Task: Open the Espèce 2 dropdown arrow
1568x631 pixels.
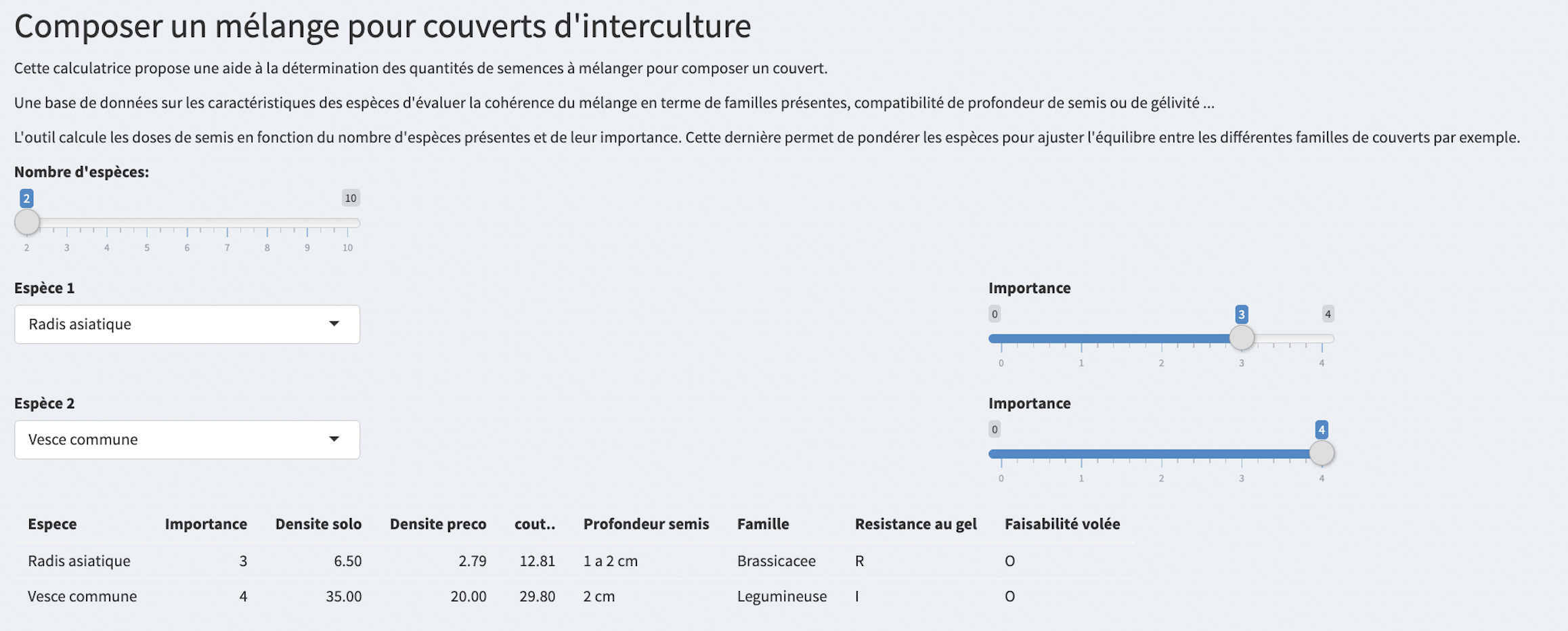Action: 334,439
